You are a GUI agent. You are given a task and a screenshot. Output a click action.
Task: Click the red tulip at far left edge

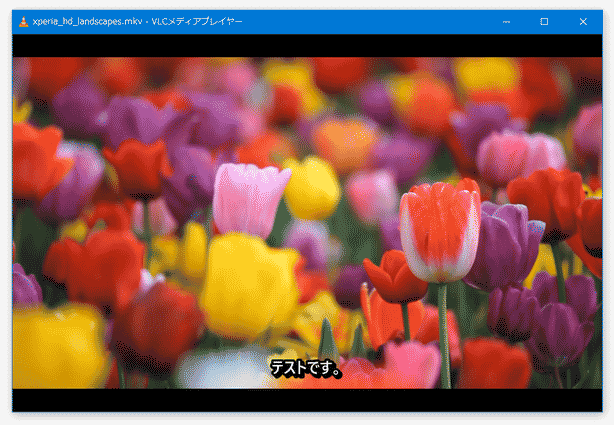pos(34,160)
